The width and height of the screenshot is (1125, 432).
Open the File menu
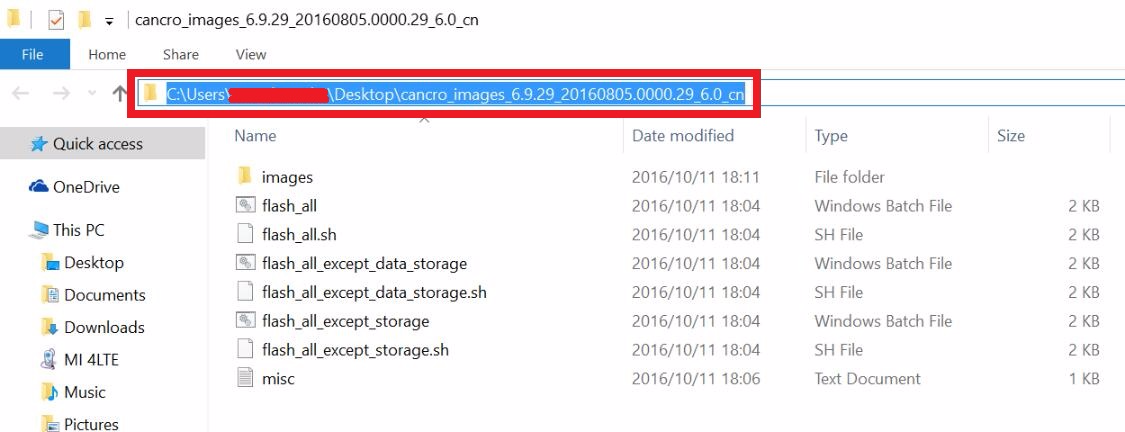32,54
